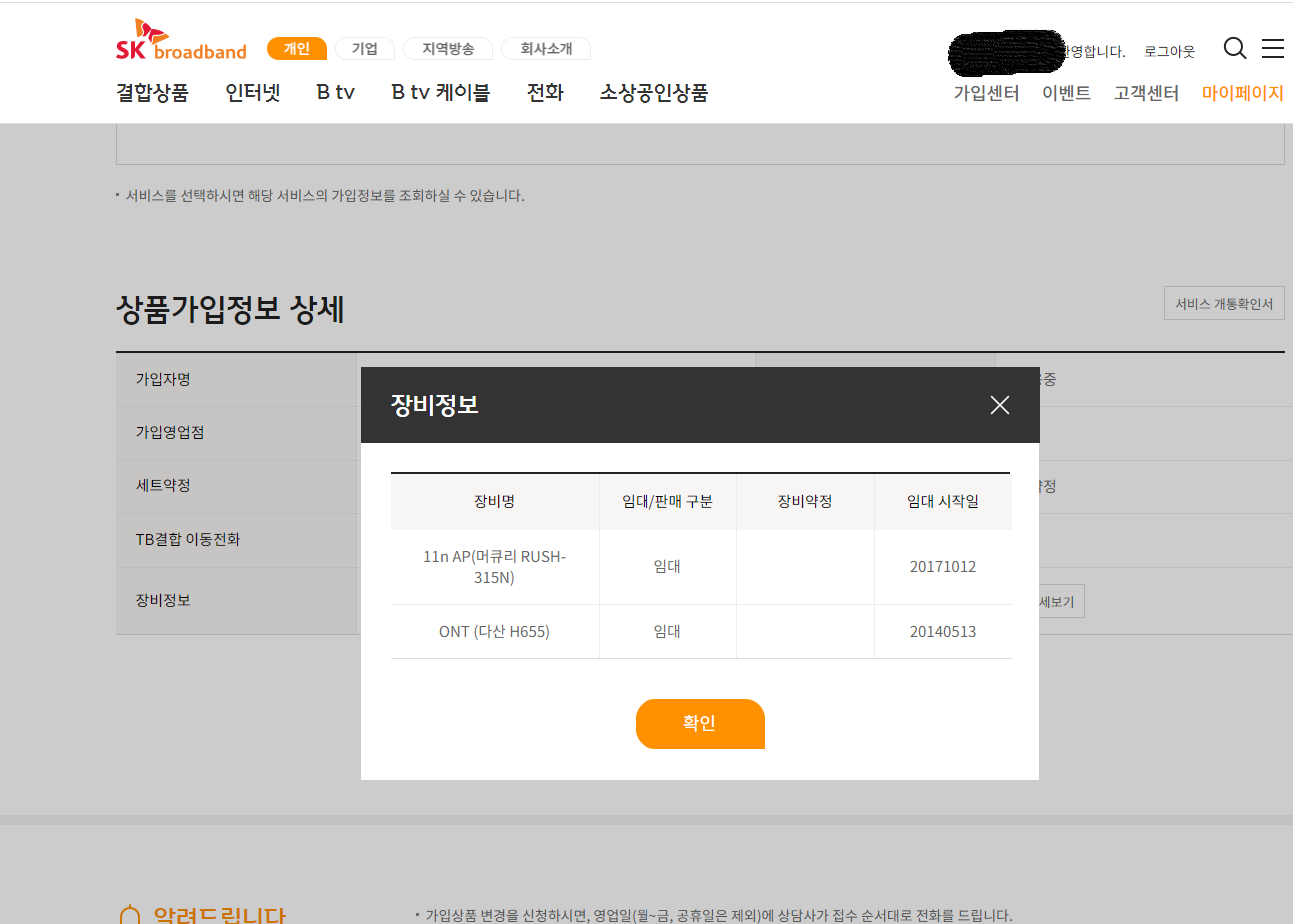Screen dimensions: 1293x924
Task: Click the 서비스 개통확인서 button
Action: click(1224, 304)
